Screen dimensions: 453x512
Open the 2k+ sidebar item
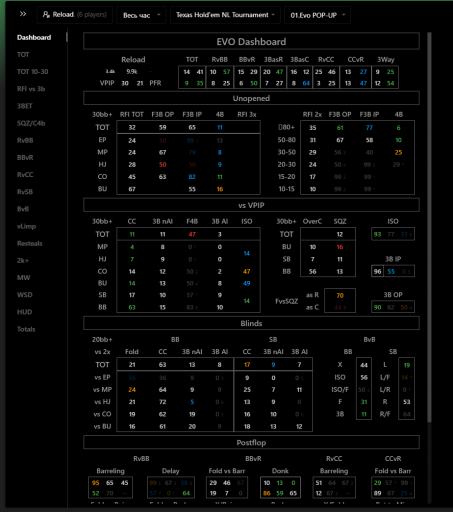pos(23,261)
